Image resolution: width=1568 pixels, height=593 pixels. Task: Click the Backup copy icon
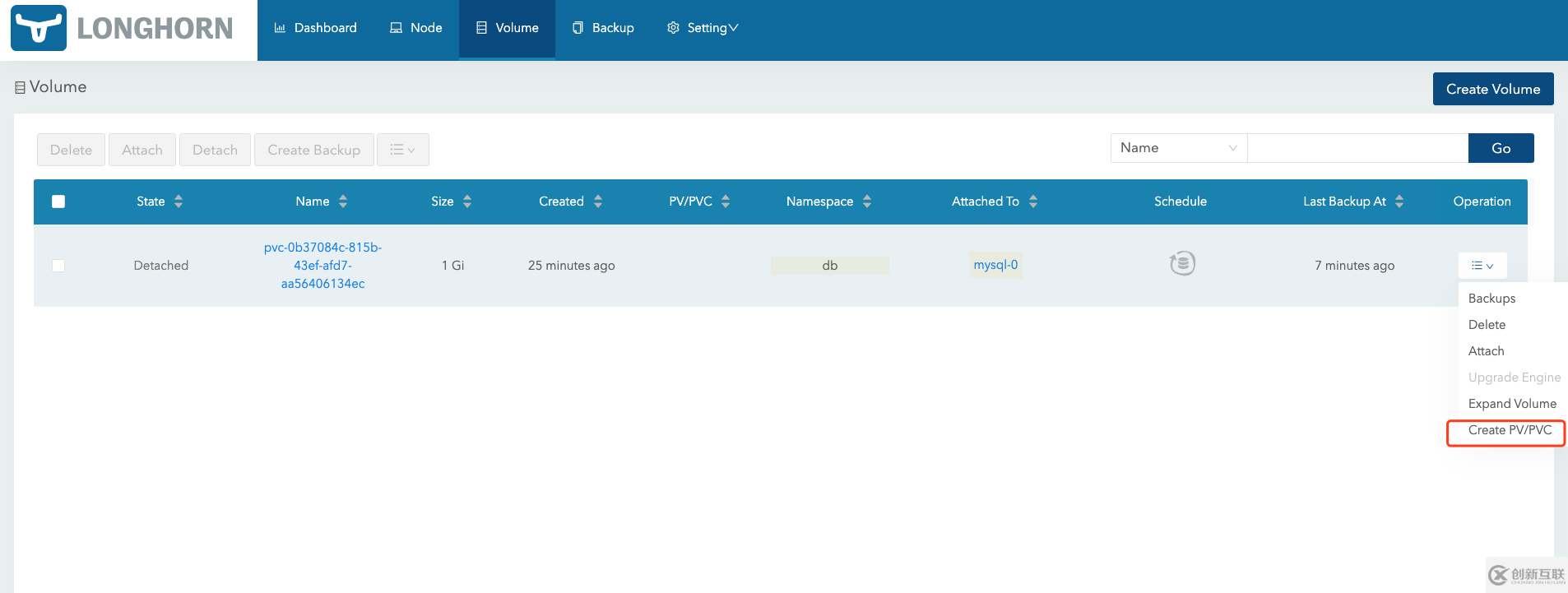(578, 28)
